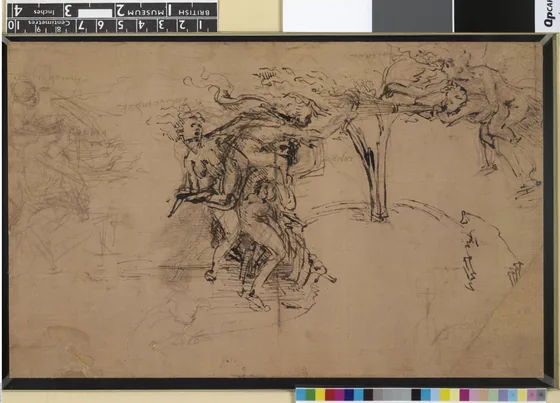Pick the dark navy blue color patch

click(x=349, y=395)
